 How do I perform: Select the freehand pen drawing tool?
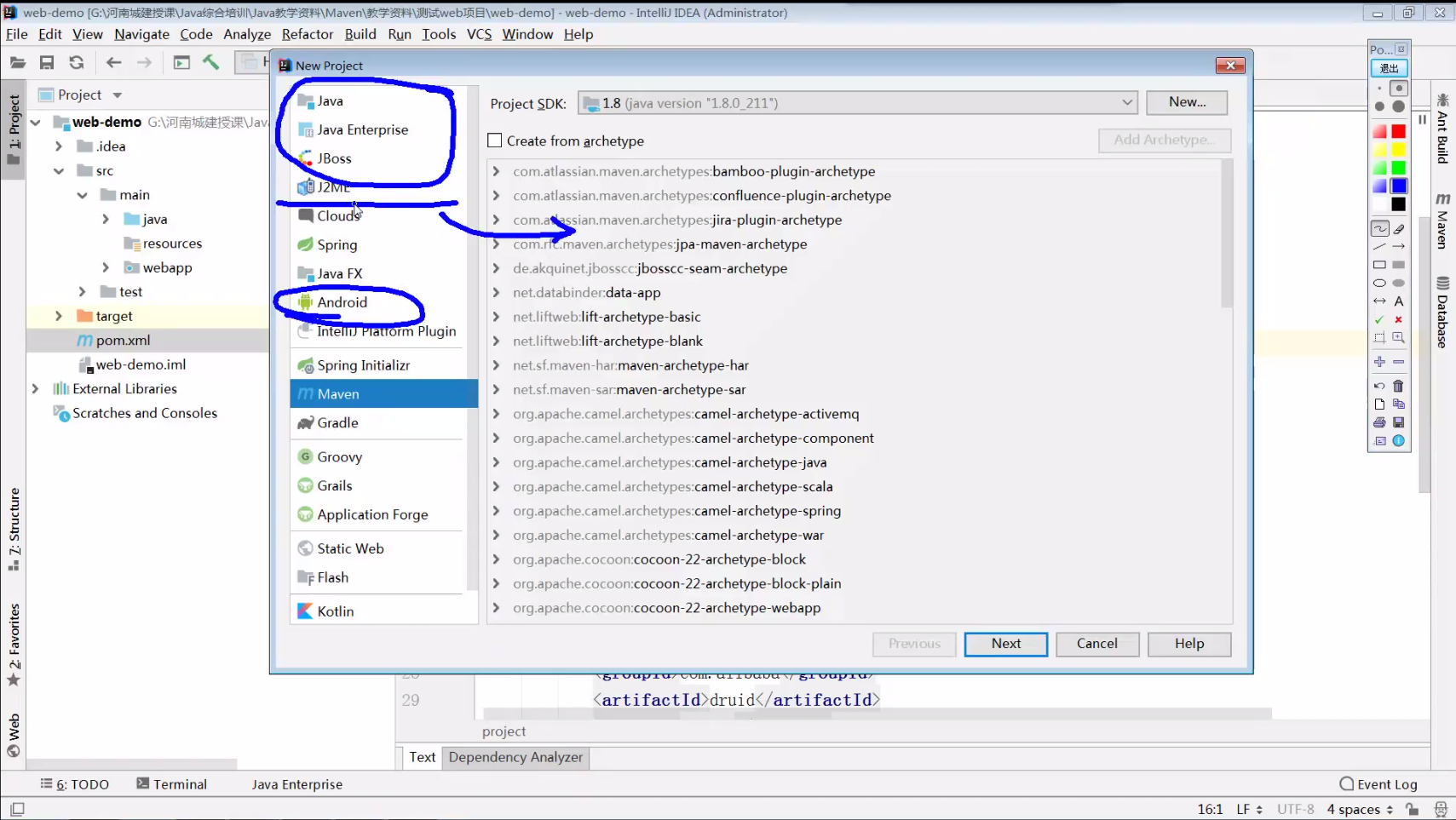click(x=1380, y=228)
